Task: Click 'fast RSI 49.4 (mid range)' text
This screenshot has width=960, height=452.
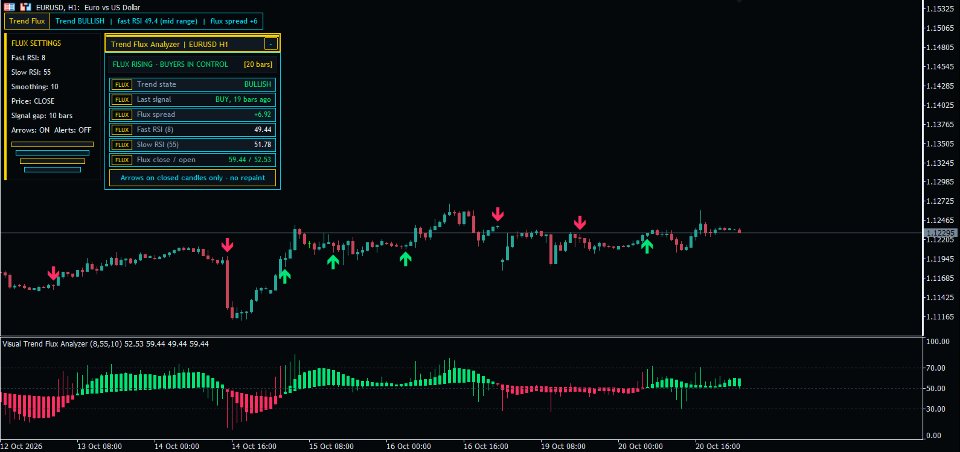Action: point(157,21)
